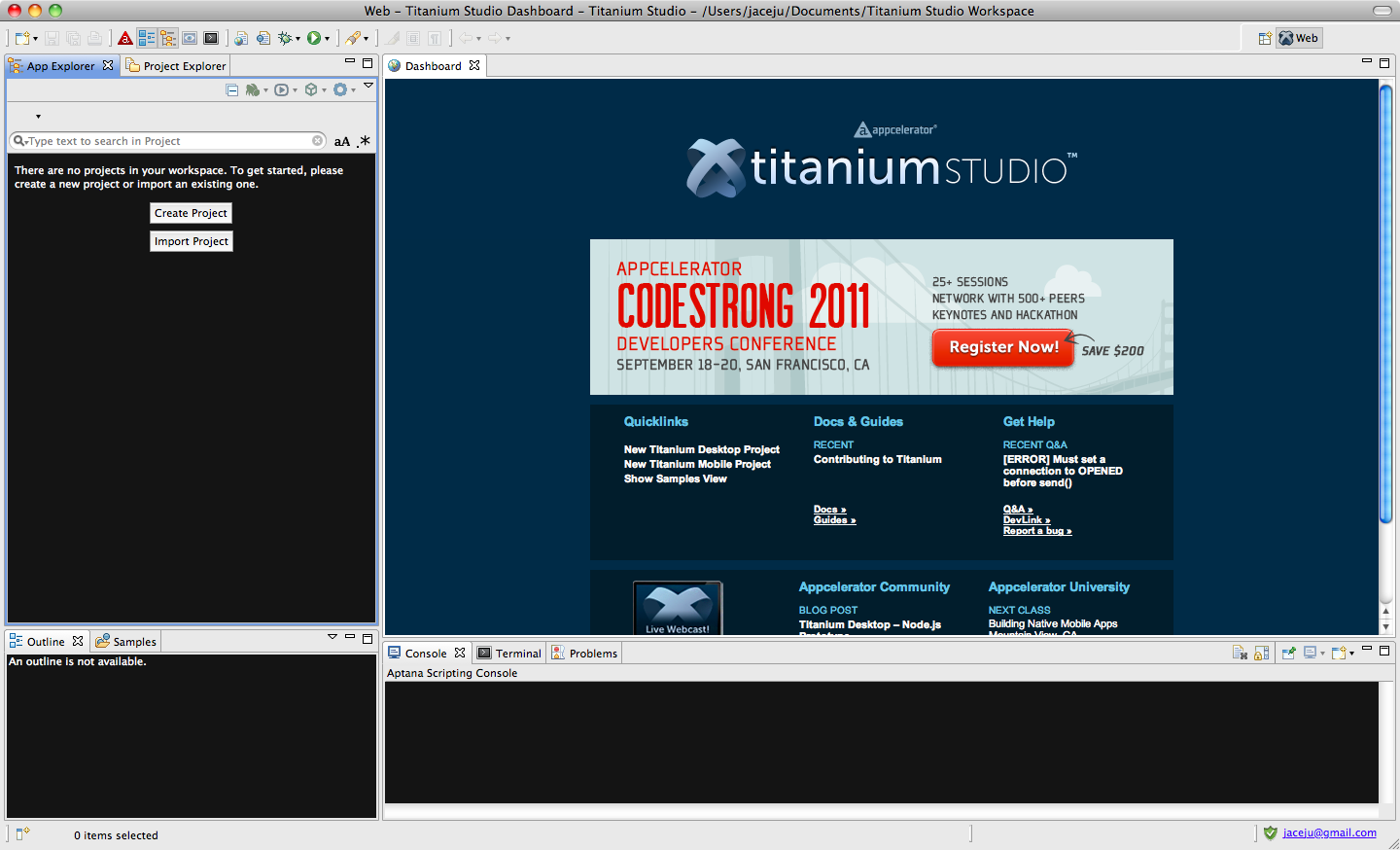The image size is (1400, 850).
Task: Maximize the Console panel
Action: (x=1384, y=650)
